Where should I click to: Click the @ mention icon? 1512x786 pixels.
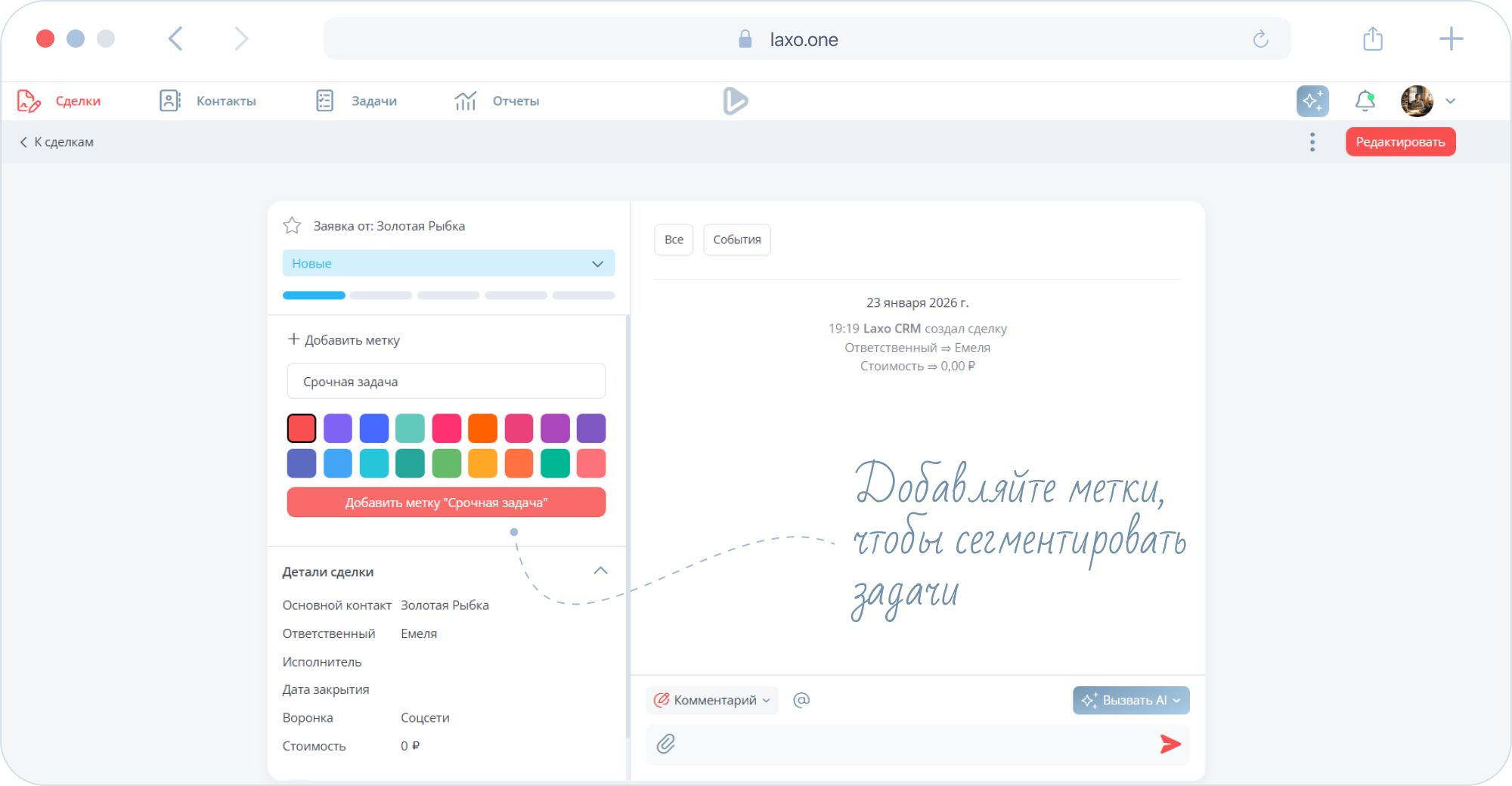pyautogui.click(x=801, y=701)
